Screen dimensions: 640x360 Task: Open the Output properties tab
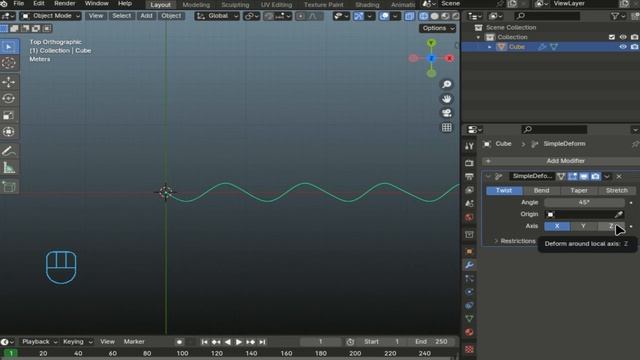coord(469,176)
